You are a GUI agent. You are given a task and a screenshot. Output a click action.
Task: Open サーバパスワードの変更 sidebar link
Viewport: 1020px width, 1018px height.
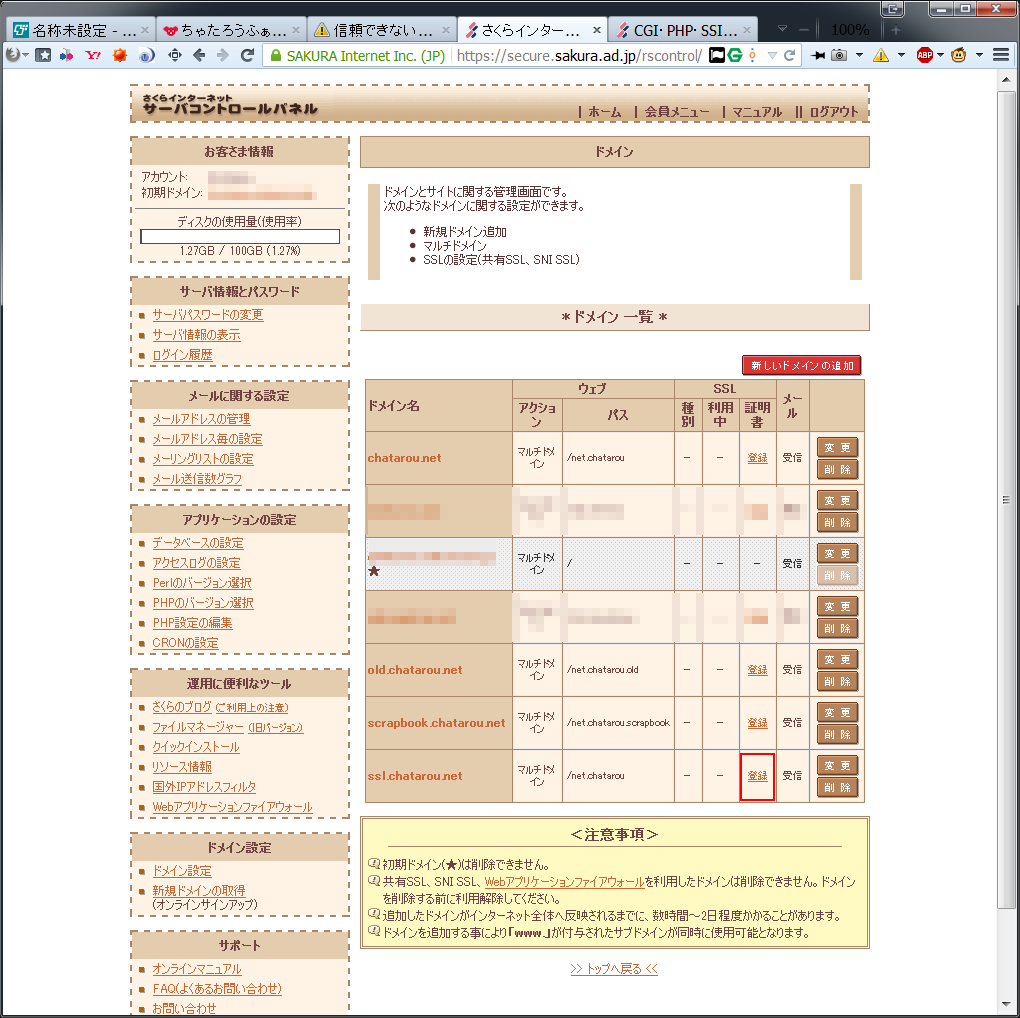point(208,315)
